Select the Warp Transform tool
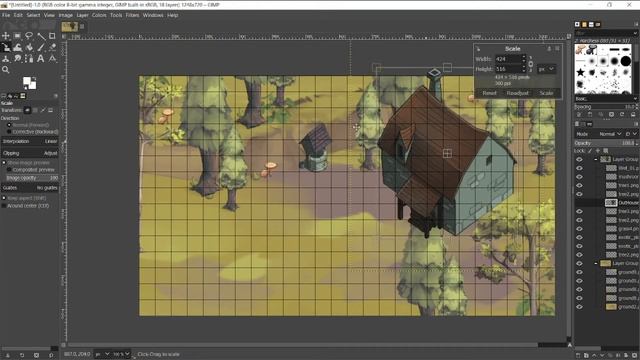The width and height of the screenshot is (640, 360). click(17, 47)
